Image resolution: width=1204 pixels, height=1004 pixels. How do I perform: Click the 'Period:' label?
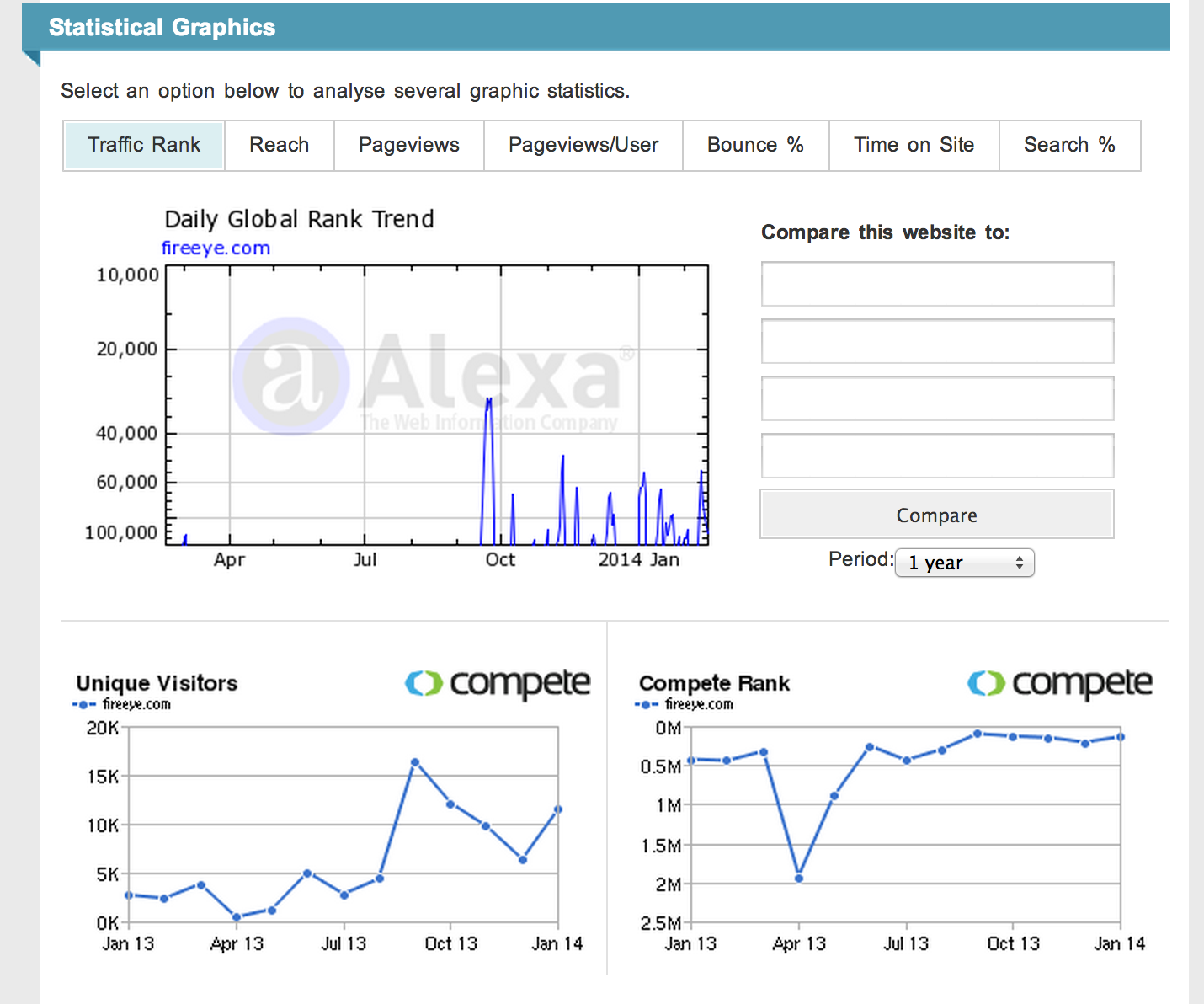tap(860, 559)
